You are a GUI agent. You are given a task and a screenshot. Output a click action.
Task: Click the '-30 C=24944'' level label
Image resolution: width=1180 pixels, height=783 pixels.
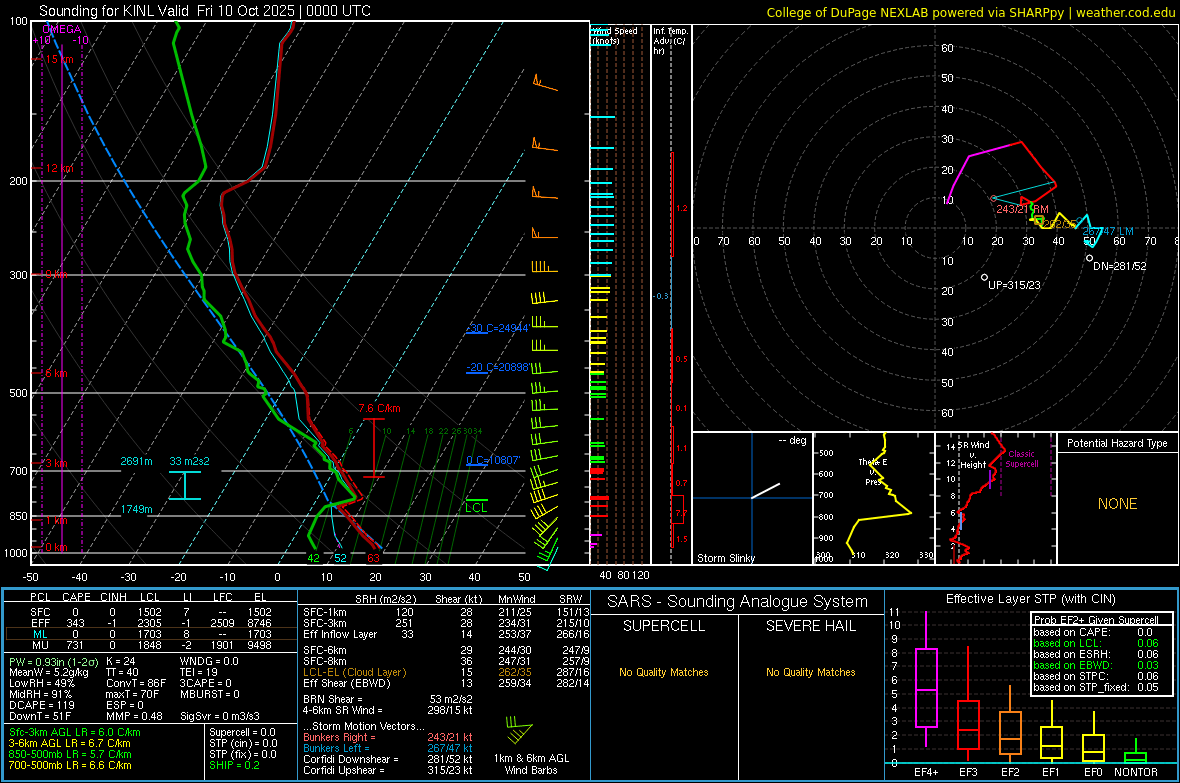(x=497, y=328)
